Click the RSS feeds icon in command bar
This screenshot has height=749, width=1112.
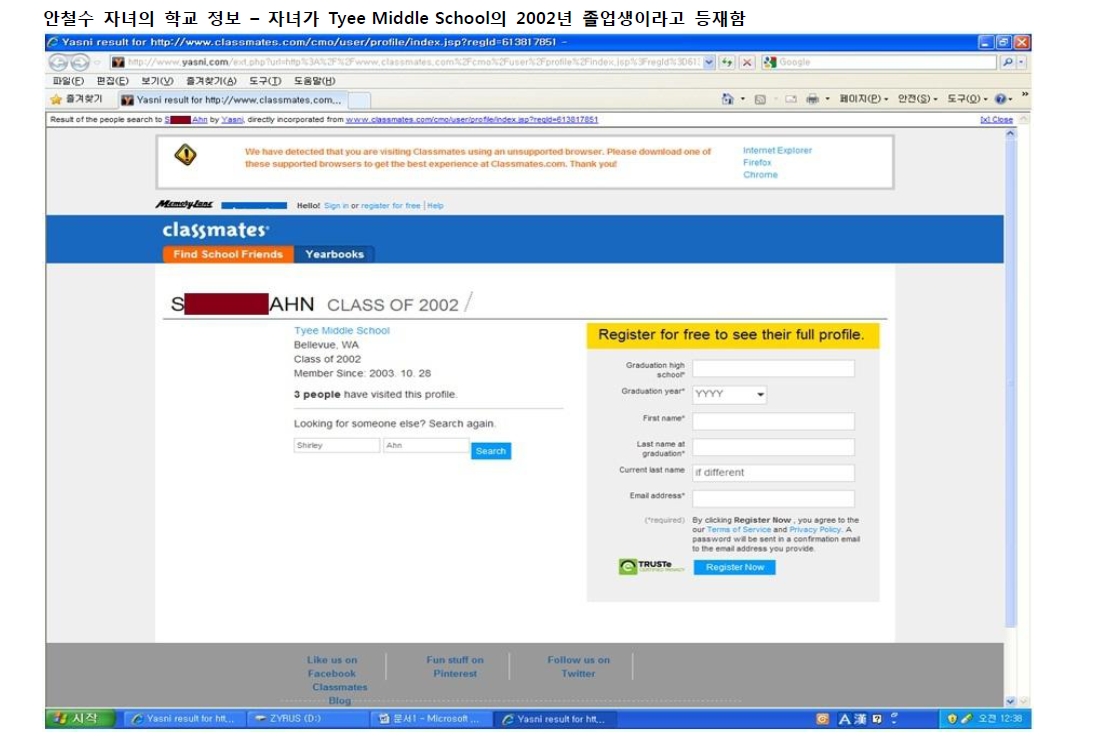point(760,99)
